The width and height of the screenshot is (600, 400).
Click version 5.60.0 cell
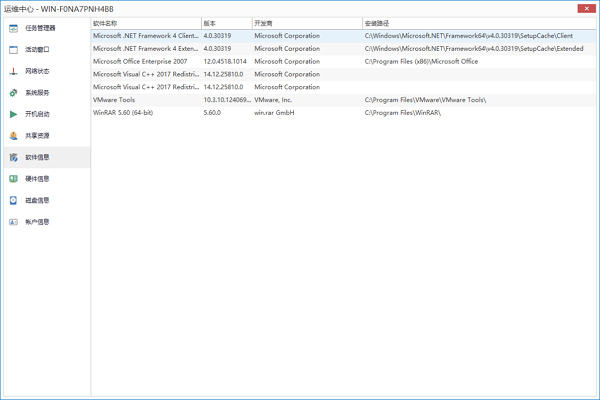[212, 113]
